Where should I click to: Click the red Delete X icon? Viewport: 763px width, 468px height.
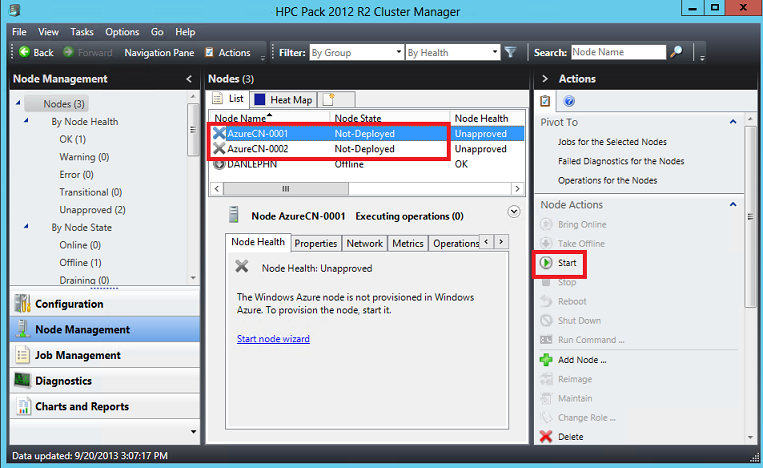click(546, 436)
